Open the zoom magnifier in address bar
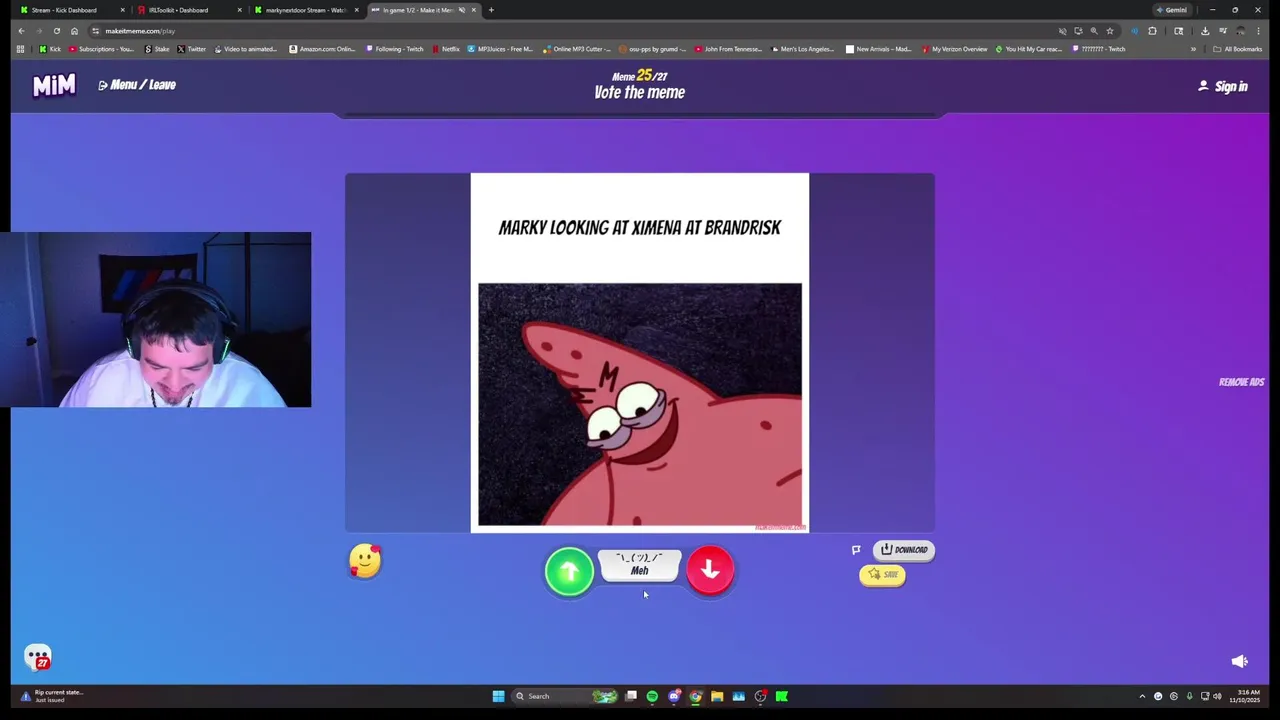The width and height of the screenshot is (1280, 720). click(x=1093, y=31)
